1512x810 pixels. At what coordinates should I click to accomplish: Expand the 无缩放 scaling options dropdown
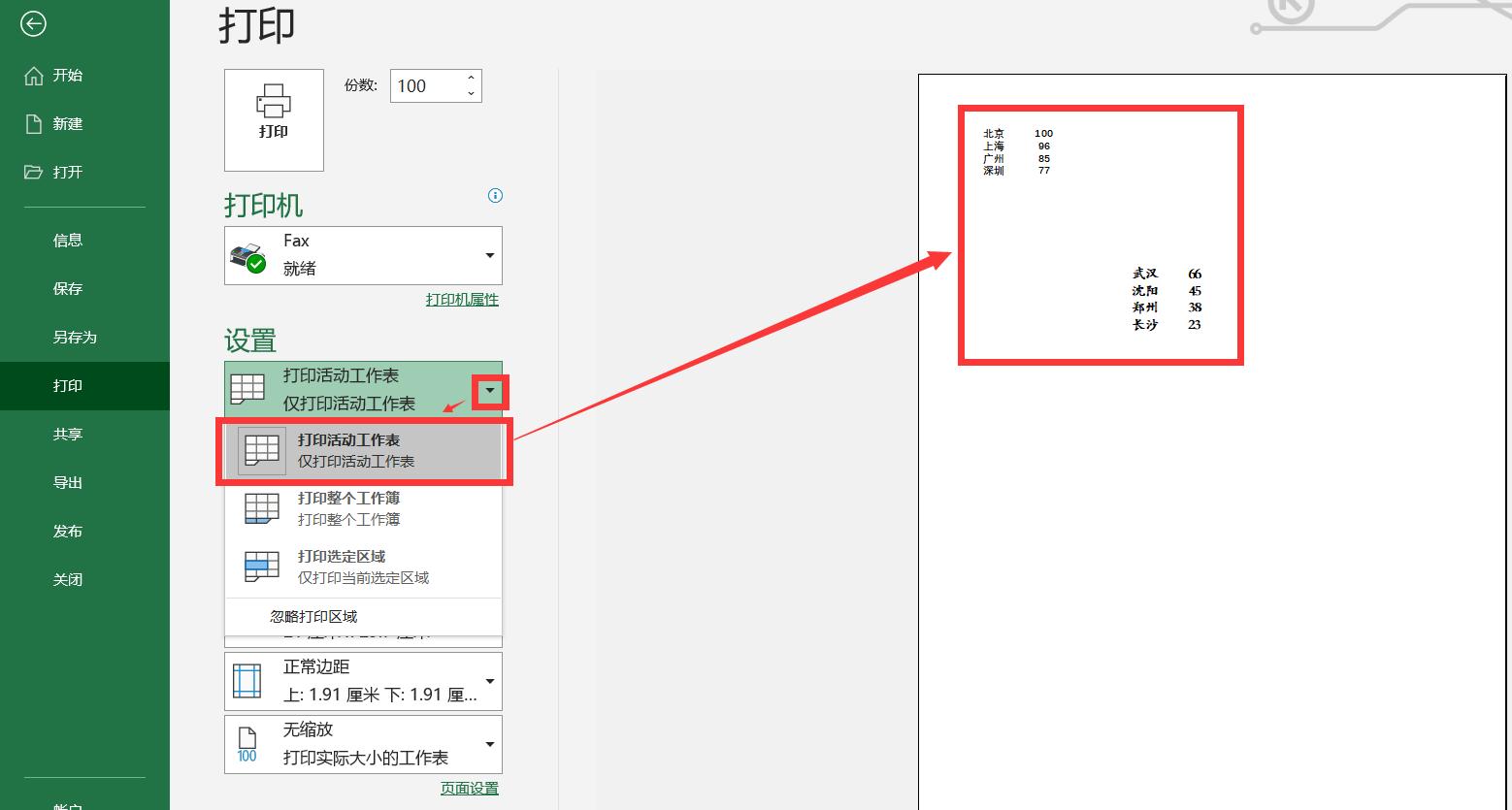click(489, 743)
